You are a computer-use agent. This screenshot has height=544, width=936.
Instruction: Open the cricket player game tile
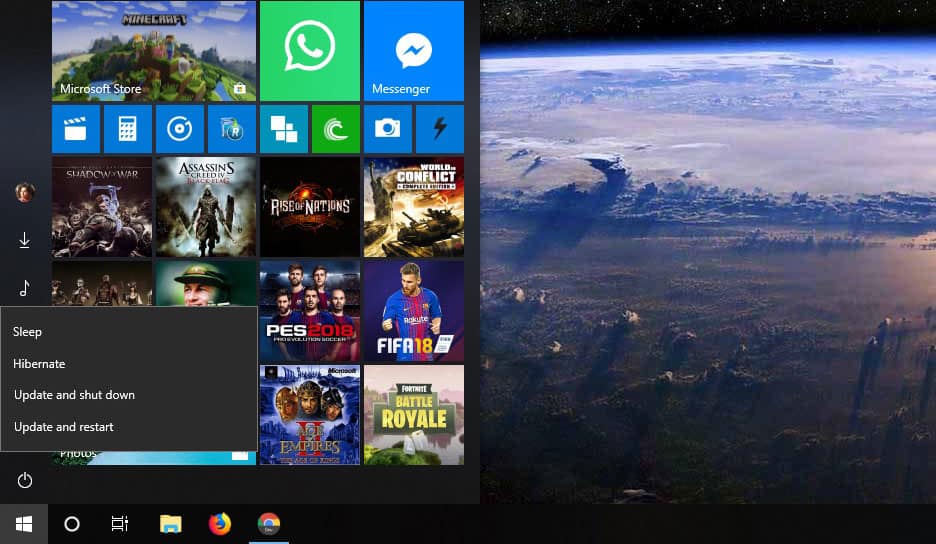point(206,284)
